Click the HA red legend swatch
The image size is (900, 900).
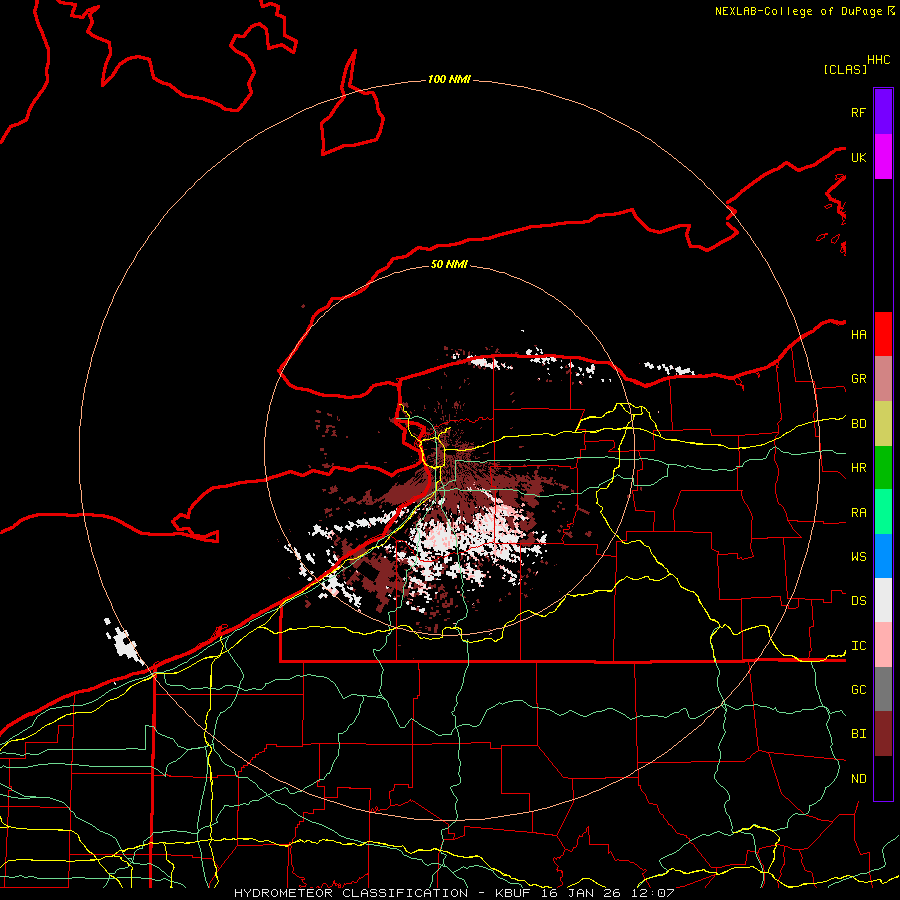[x=883, y=334]
